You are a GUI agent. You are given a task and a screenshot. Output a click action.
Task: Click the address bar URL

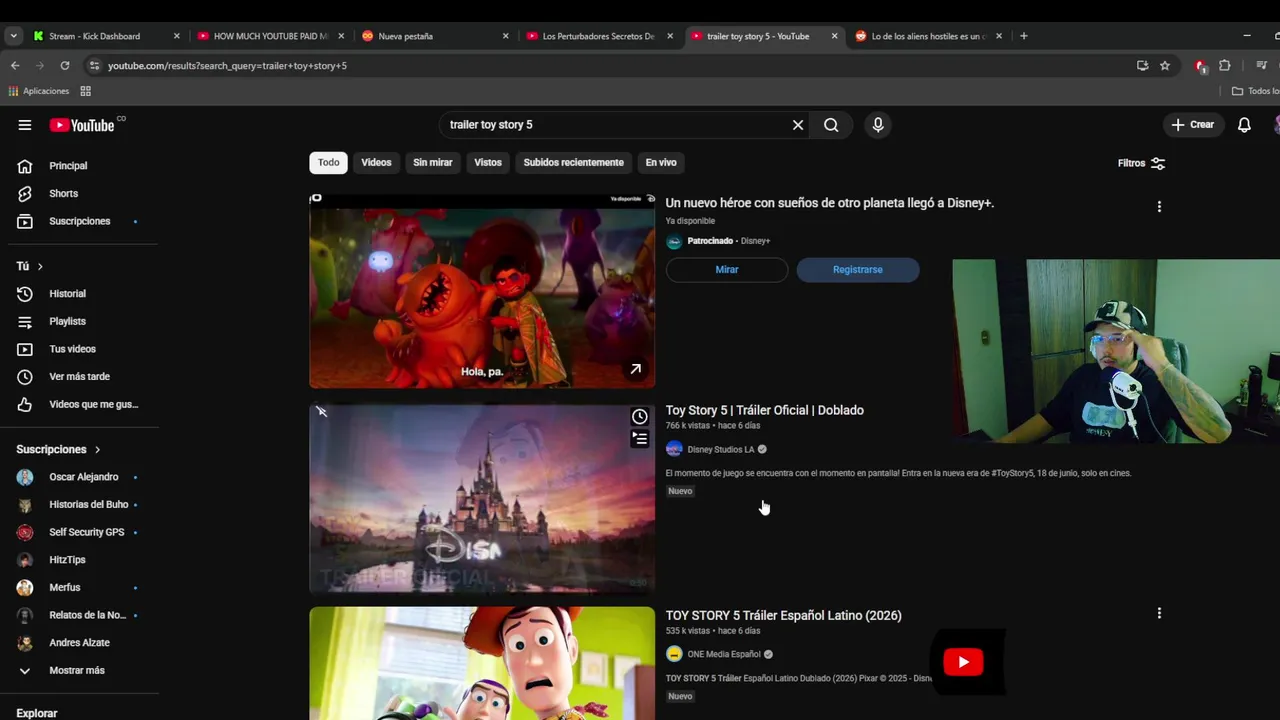coord(227,66)
